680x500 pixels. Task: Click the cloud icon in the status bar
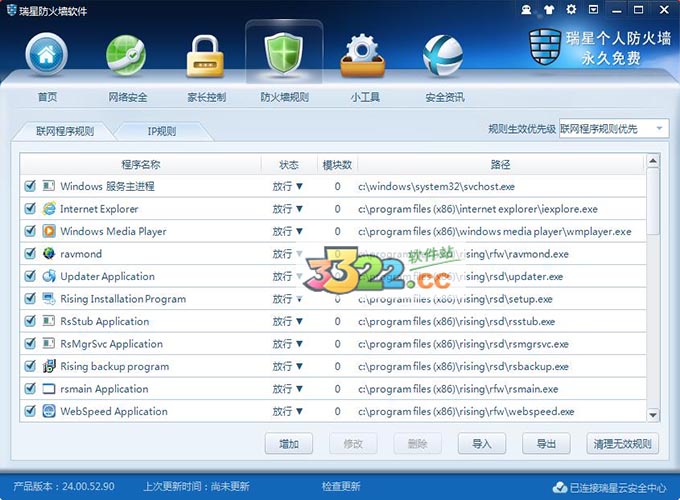560,487
